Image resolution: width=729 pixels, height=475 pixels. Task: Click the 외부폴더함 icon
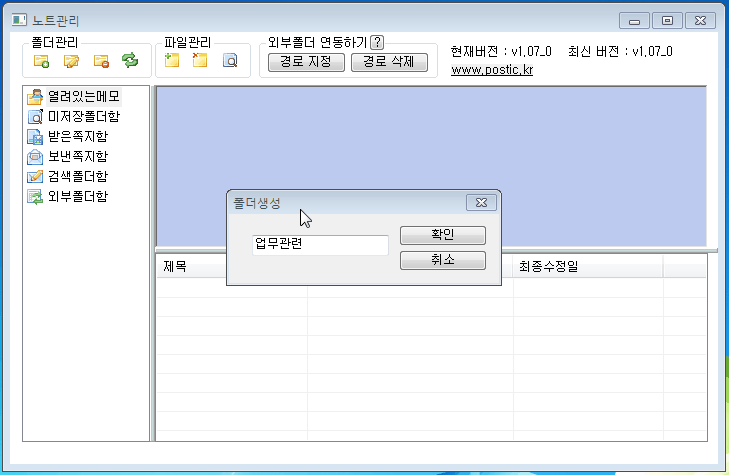(x=35, y=197)
